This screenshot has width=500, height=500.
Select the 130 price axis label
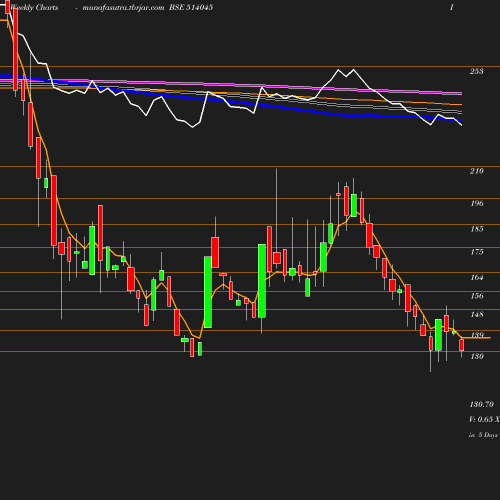(x=477, y=356)
